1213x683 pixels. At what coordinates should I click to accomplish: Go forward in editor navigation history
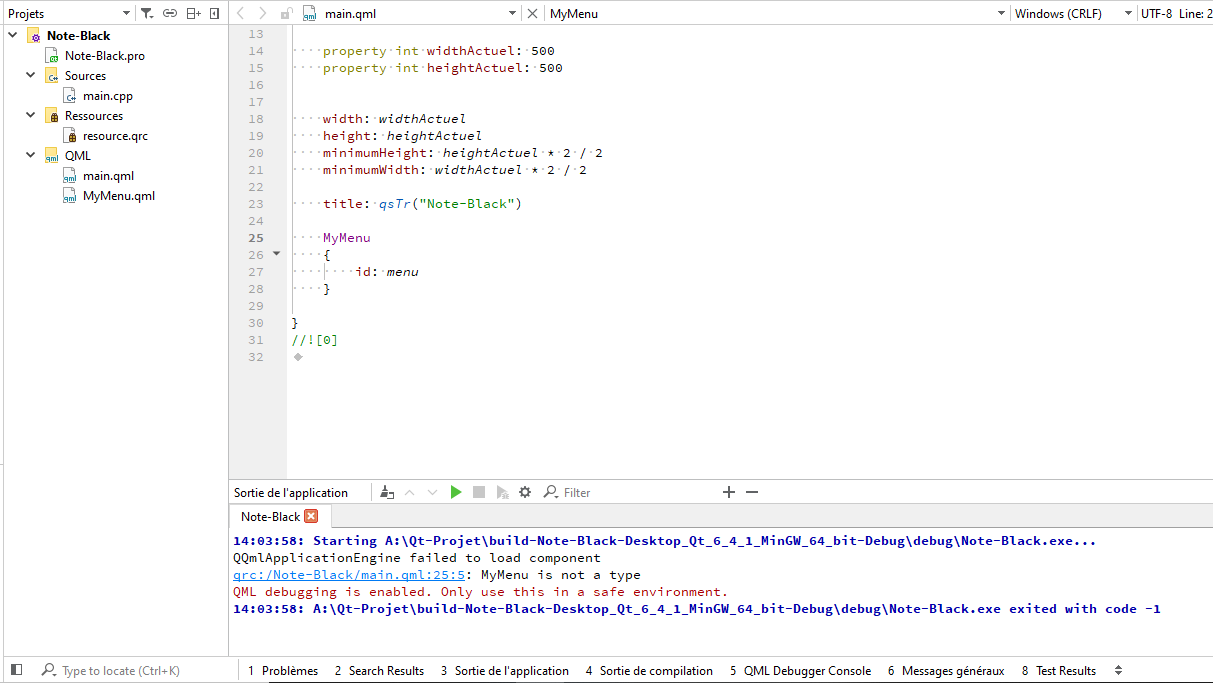coord(263,13)
